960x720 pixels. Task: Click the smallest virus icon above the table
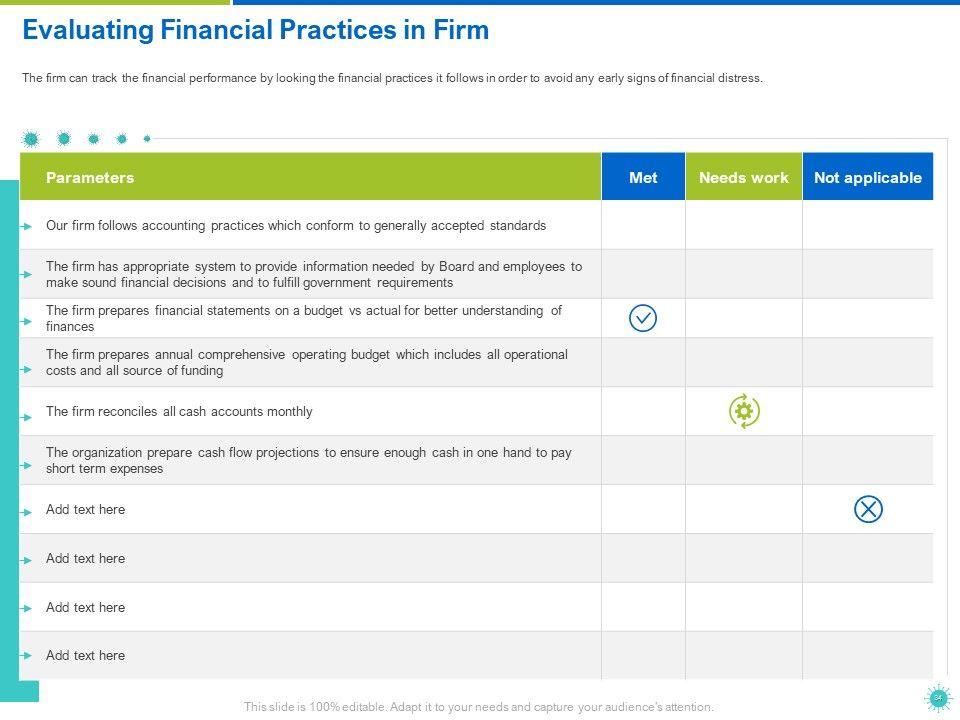coord(147,138)
